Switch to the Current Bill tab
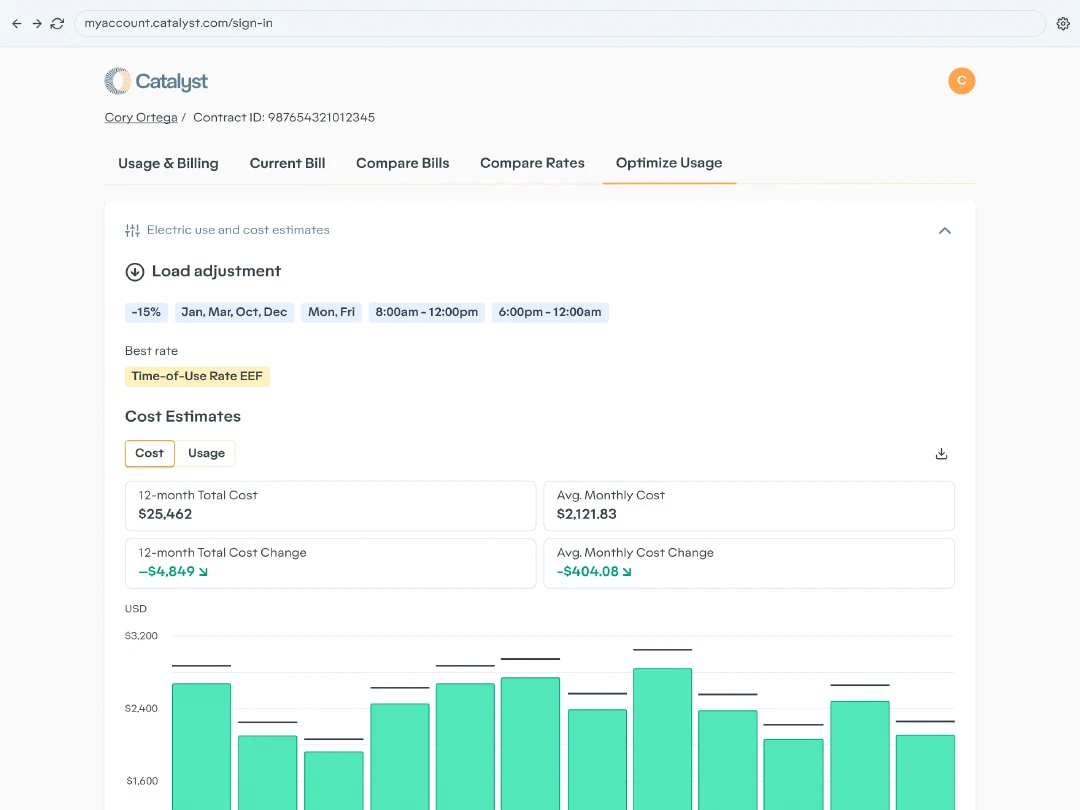This screenshot has height=810, width=1080. (x=287, y=163)
